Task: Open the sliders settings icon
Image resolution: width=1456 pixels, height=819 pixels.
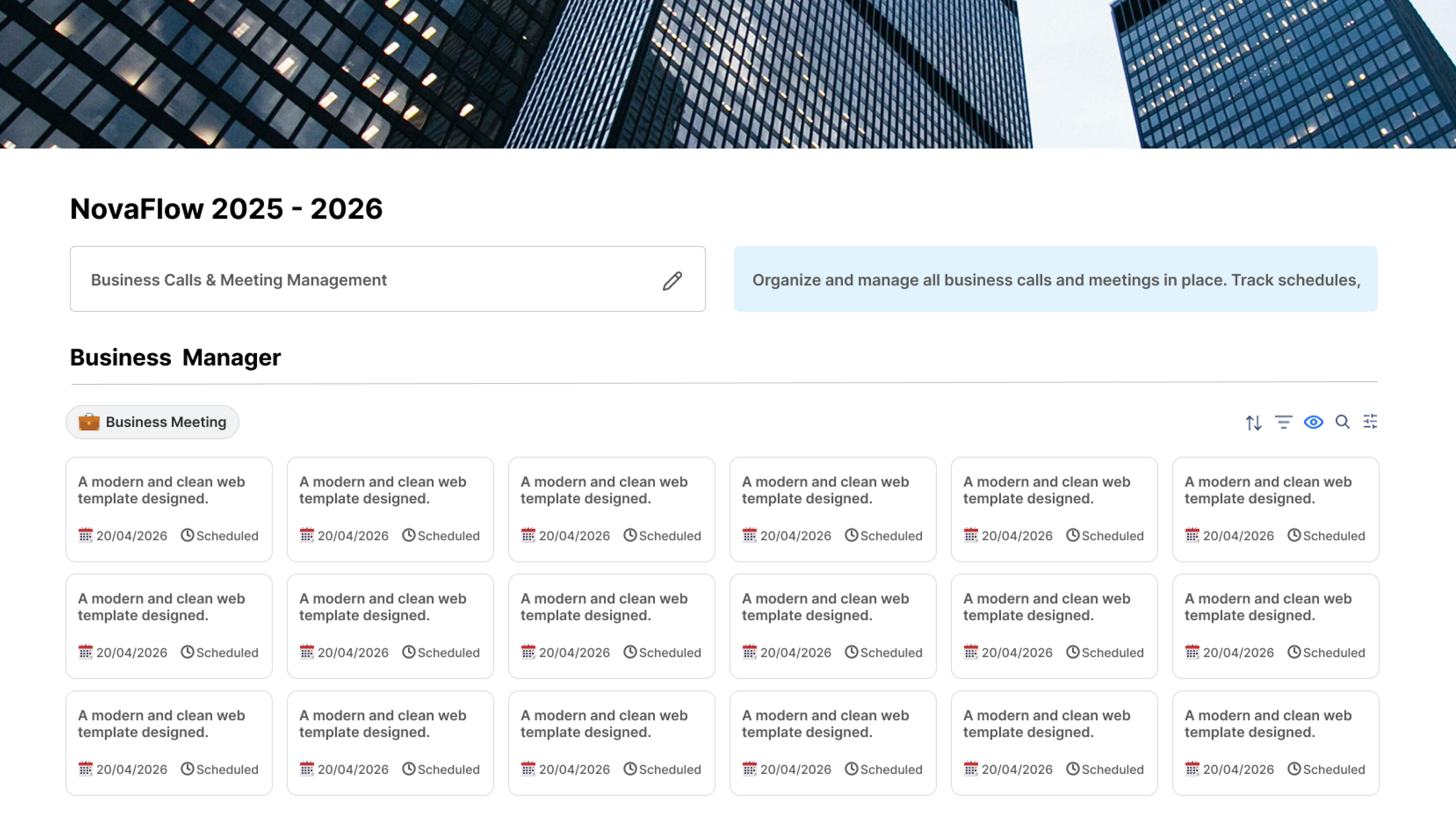Action: [x=1370, y=422]
